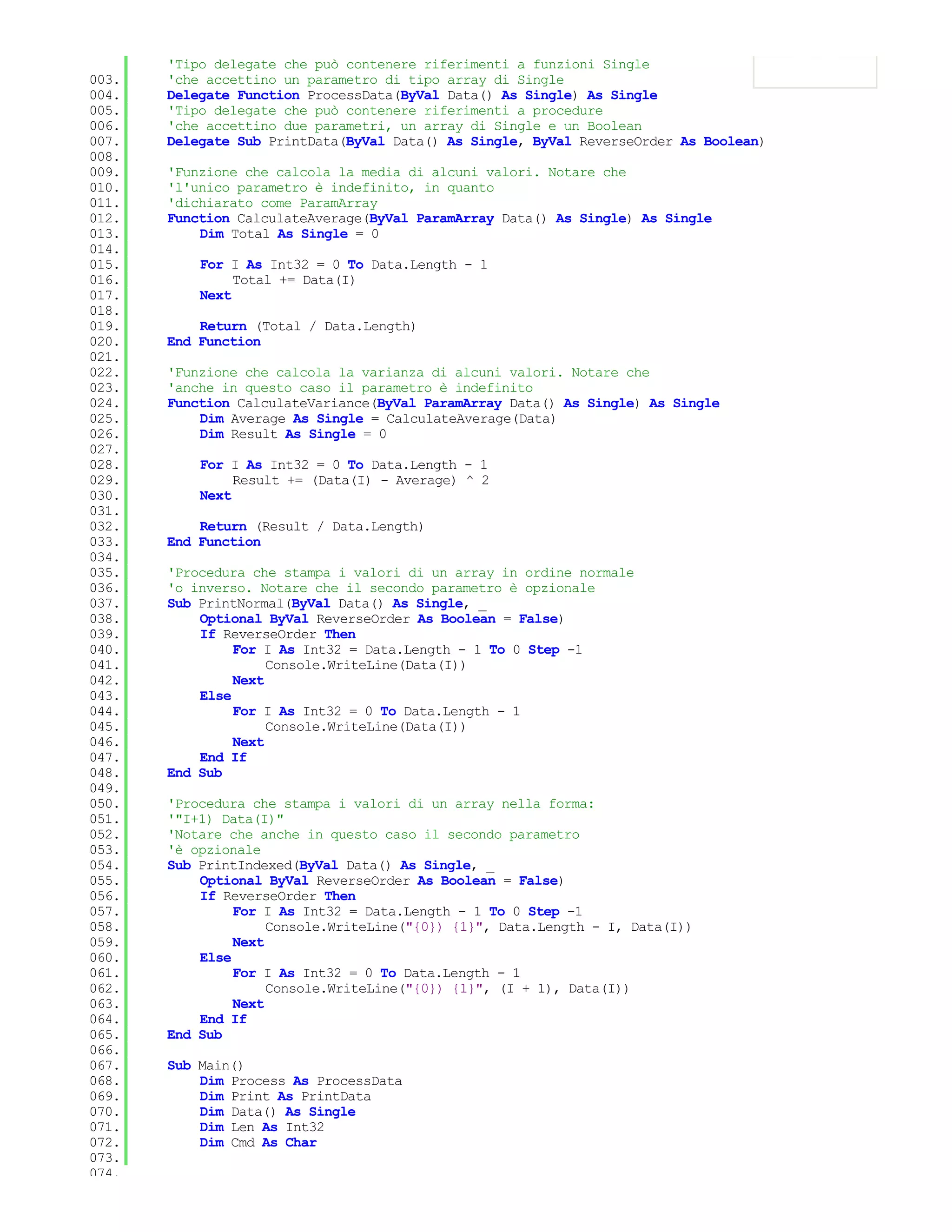Viewport: 952px width, 1232px height.
Task: Click comment 'che accettino due parametri, un array'
Action: [404, 126]
